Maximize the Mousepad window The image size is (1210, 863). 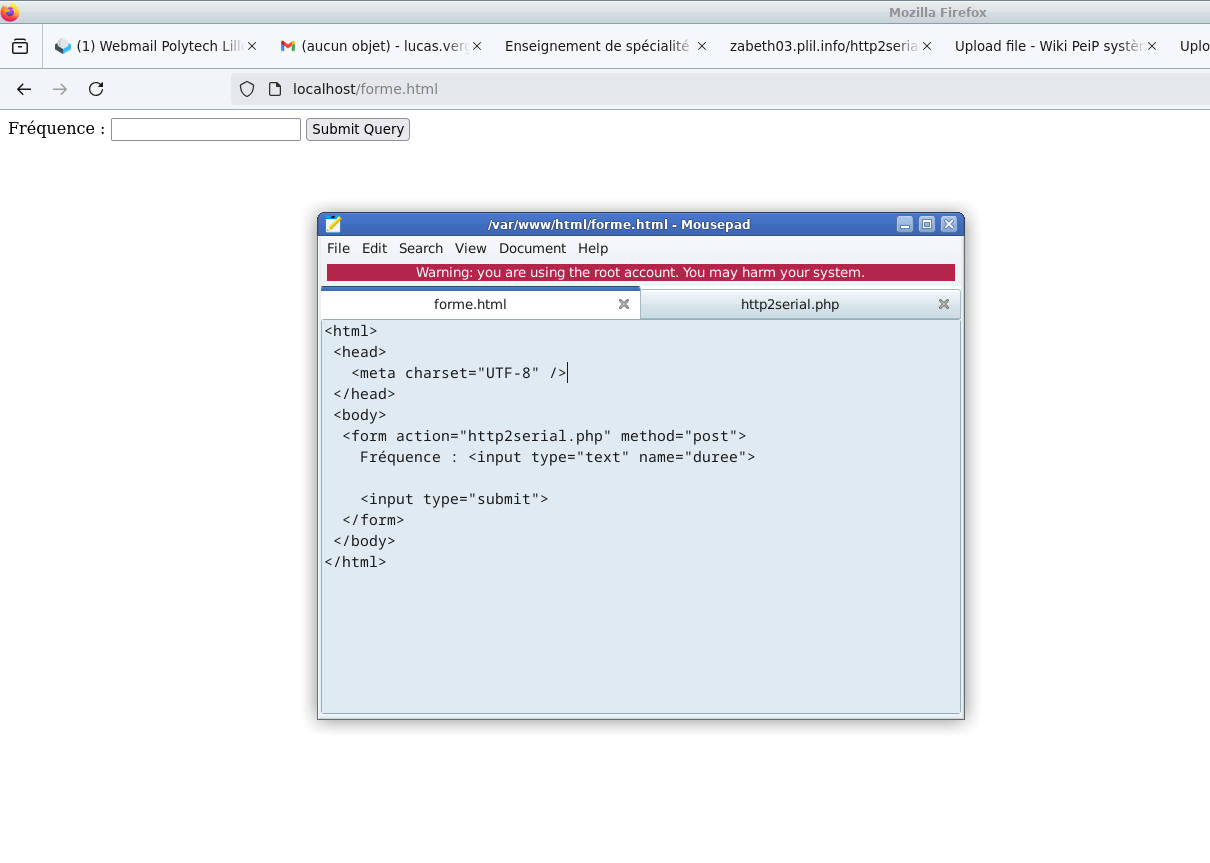[x=927, y=224]
